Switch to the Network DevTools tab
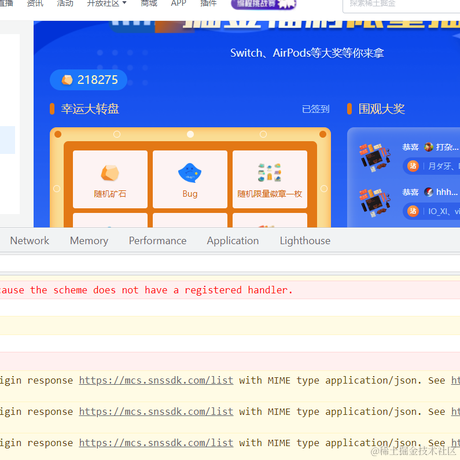 pyautogui.click(x=30, y=241)
